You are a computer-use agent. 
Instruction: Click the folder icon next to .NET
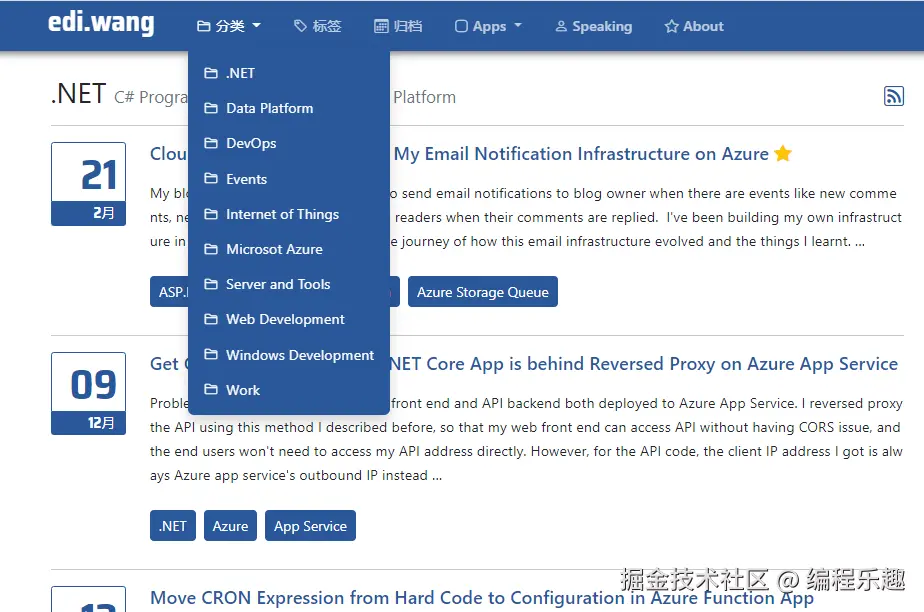tap(211, 73)
